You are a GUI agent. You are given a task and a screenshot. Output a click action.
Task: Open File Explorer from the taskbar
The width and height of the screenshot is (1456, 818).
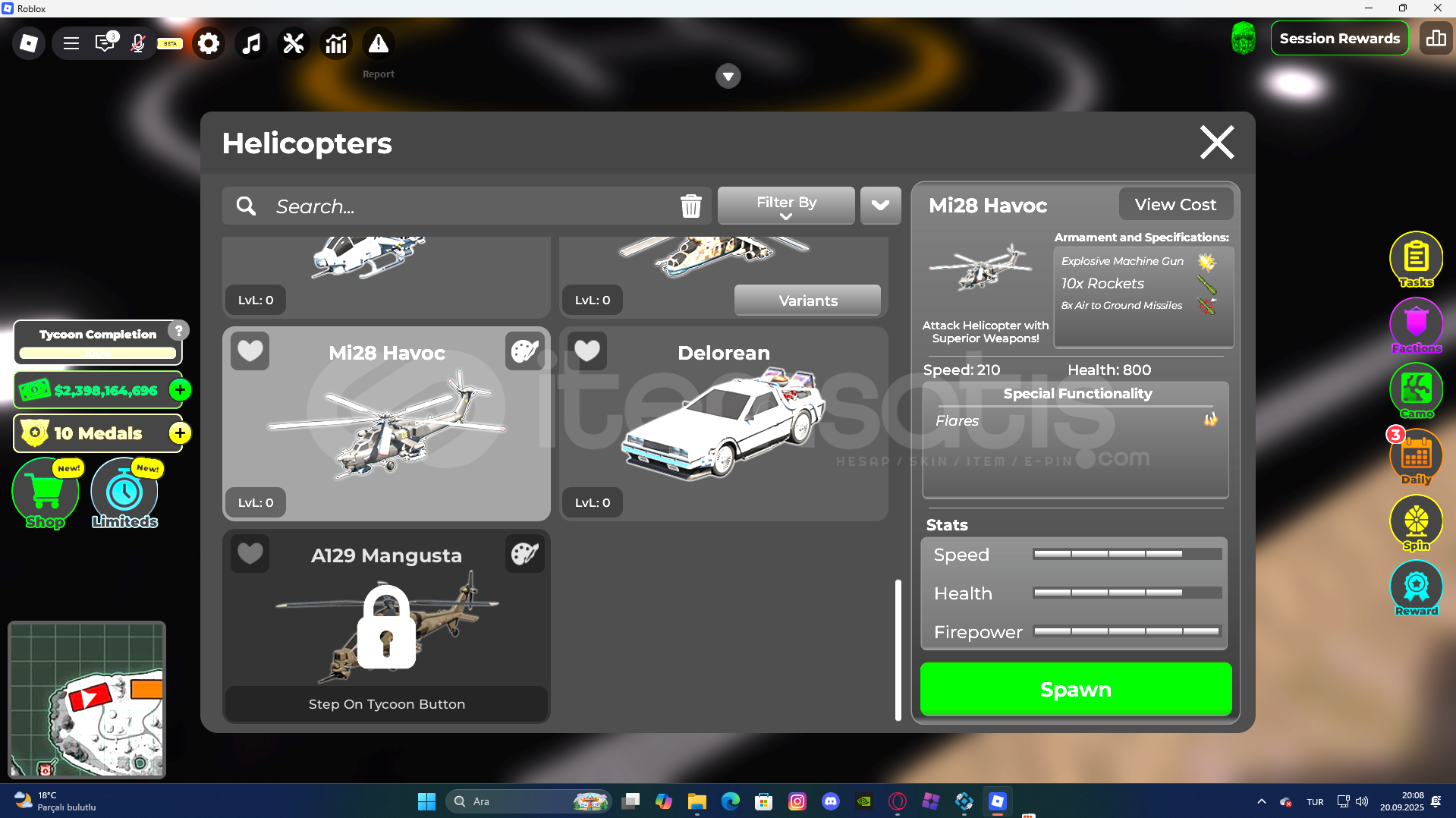697,801
